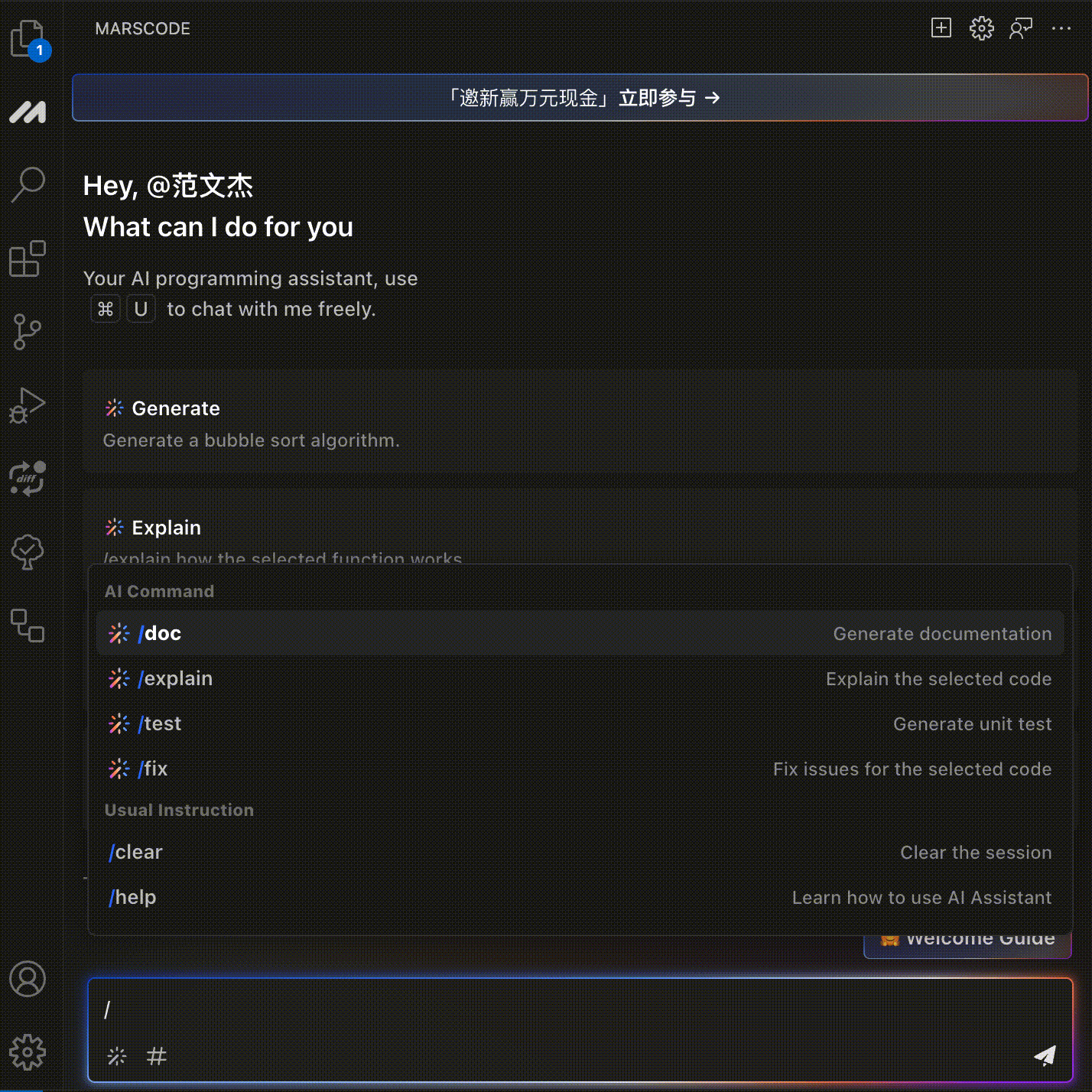
Task: Start a new chat with plus icon
Action: (941, 28)
